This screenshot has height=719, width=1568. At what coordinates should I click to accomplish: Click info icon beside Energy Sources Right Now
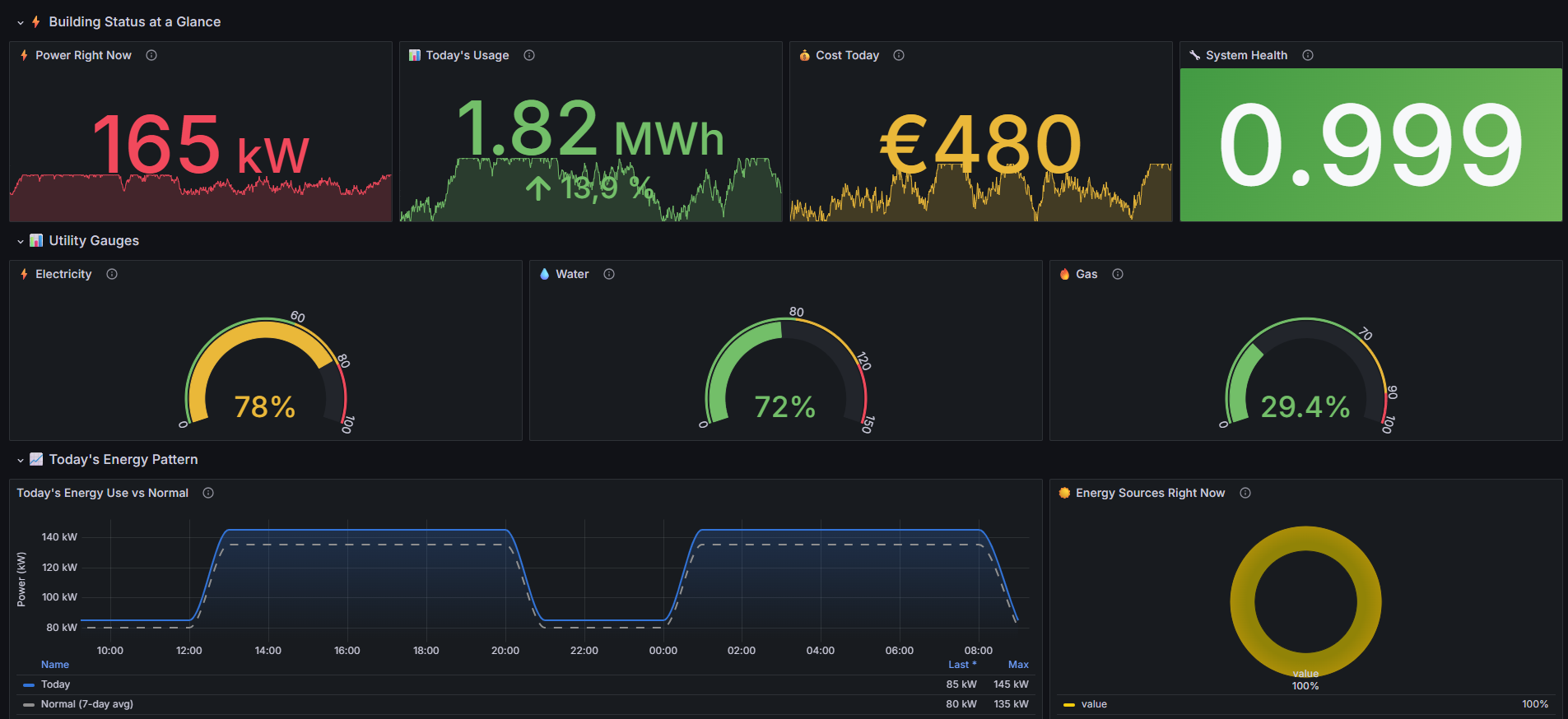[1245, 493]
